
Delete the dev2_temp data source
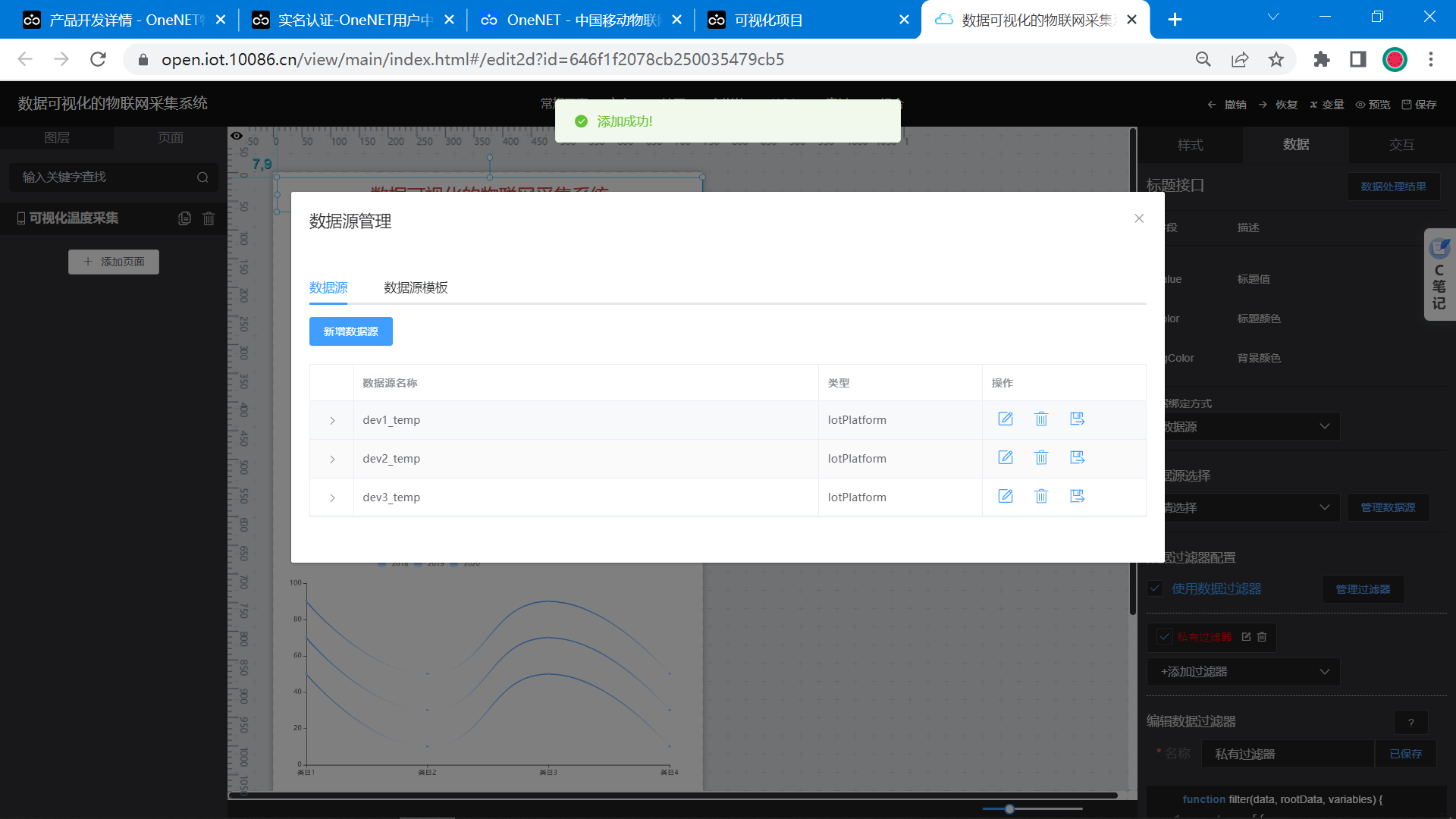(1041, 458)
